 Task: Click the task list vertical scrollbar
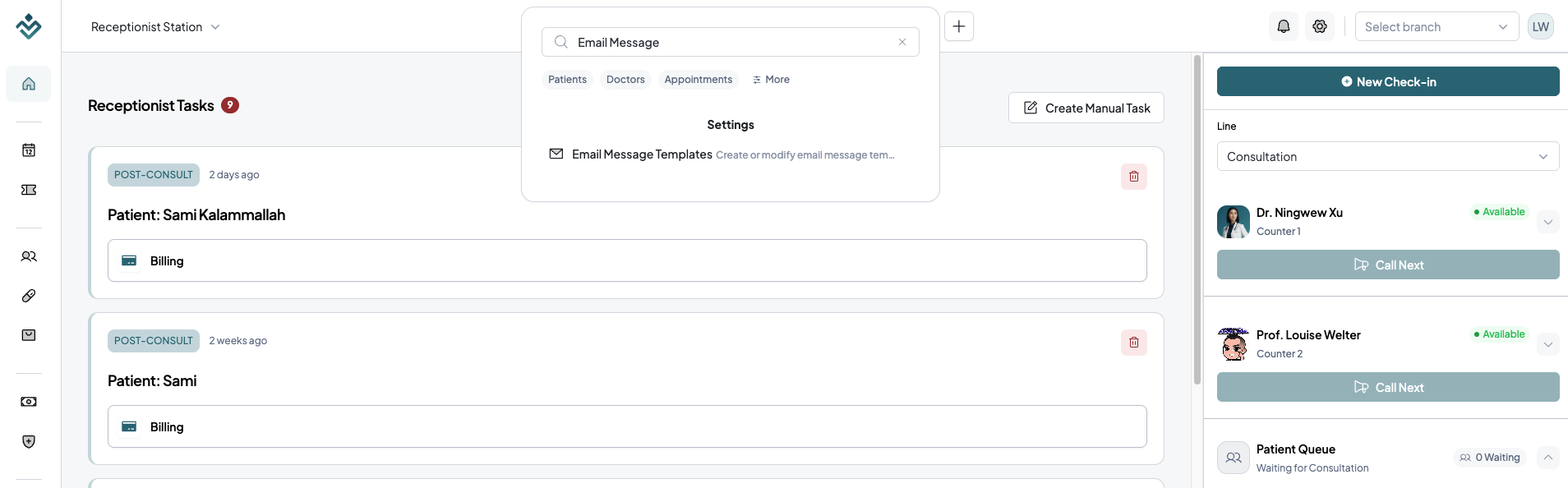pos(1197,219)
